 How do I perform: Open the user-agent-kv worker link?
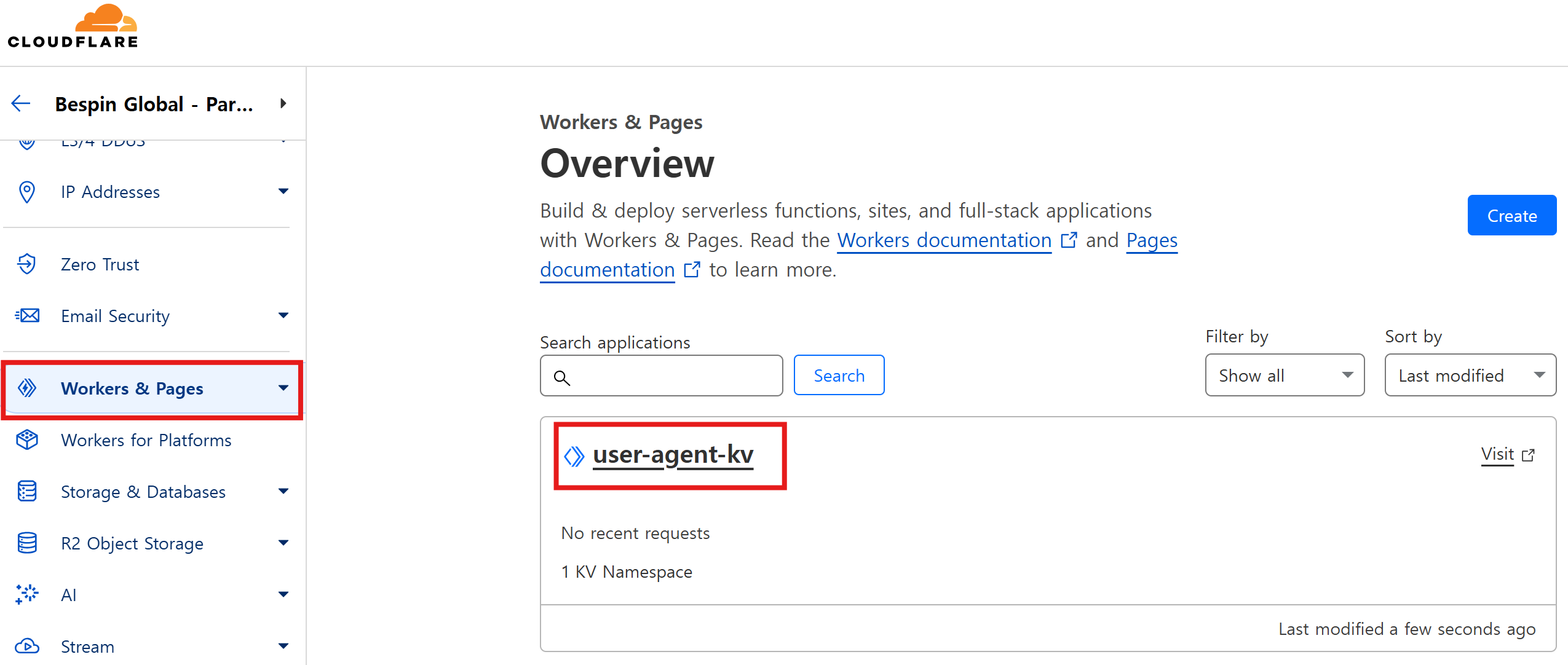(673, 455)
